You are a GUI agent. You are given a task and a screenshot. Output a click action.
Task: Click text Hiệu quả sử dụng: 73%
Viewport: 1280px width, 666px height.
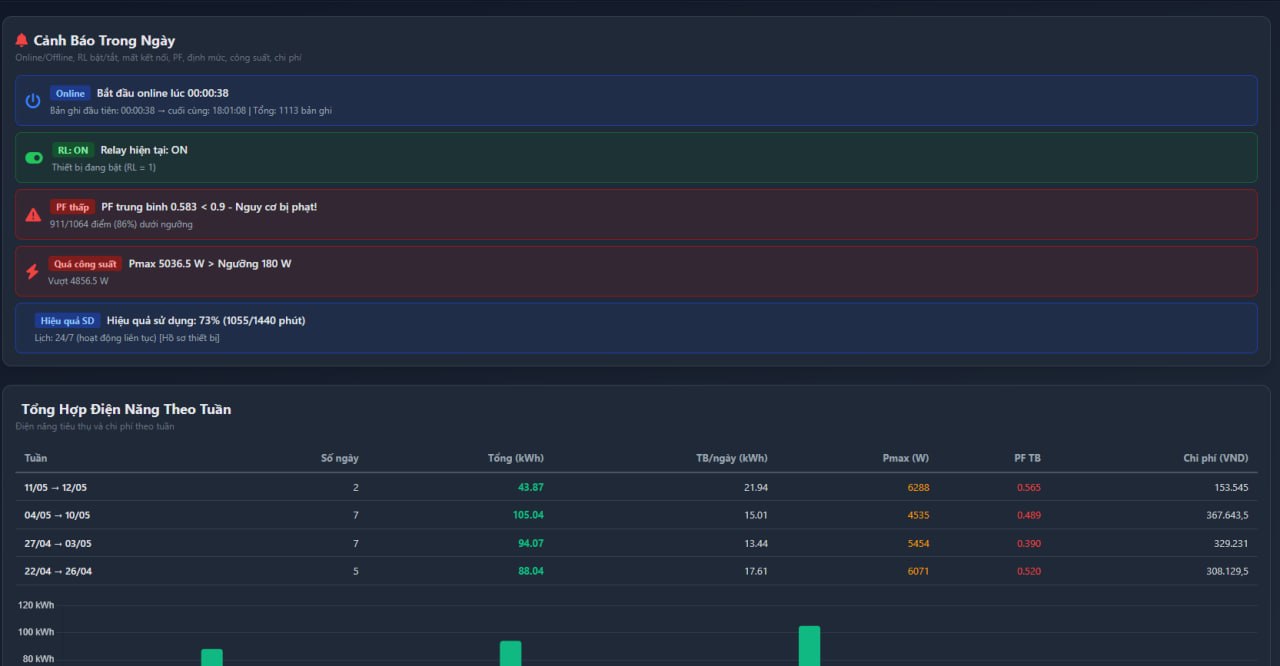[x=206, y=321]
